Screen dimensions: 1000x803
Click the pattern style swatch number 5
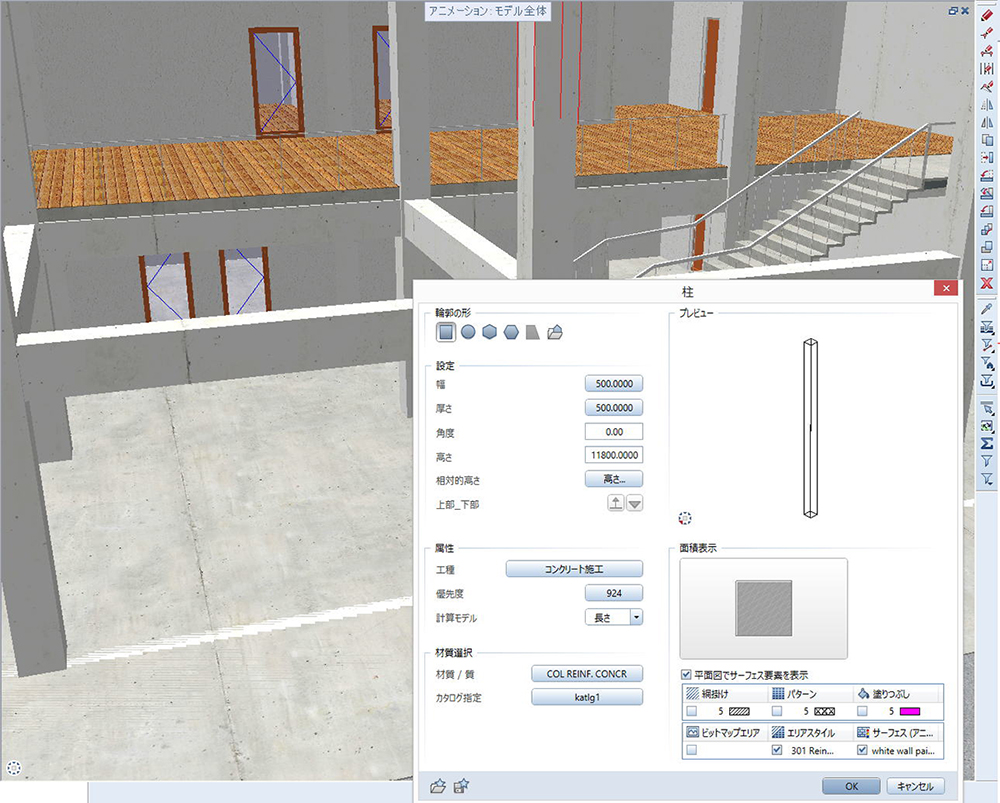[825, 711]
